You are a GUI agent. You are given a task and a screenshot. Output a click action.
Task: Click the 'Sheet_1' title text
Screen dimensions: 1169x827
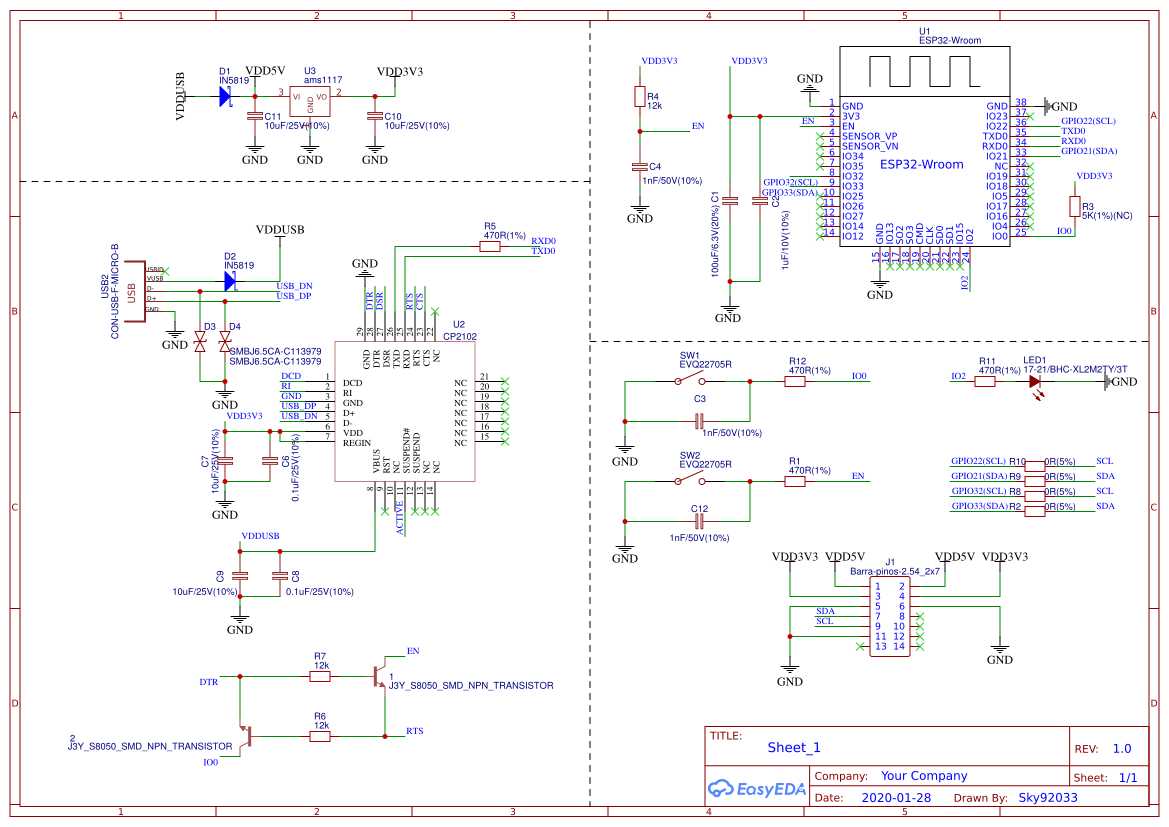pyautogui.click(x=794, y=748)
